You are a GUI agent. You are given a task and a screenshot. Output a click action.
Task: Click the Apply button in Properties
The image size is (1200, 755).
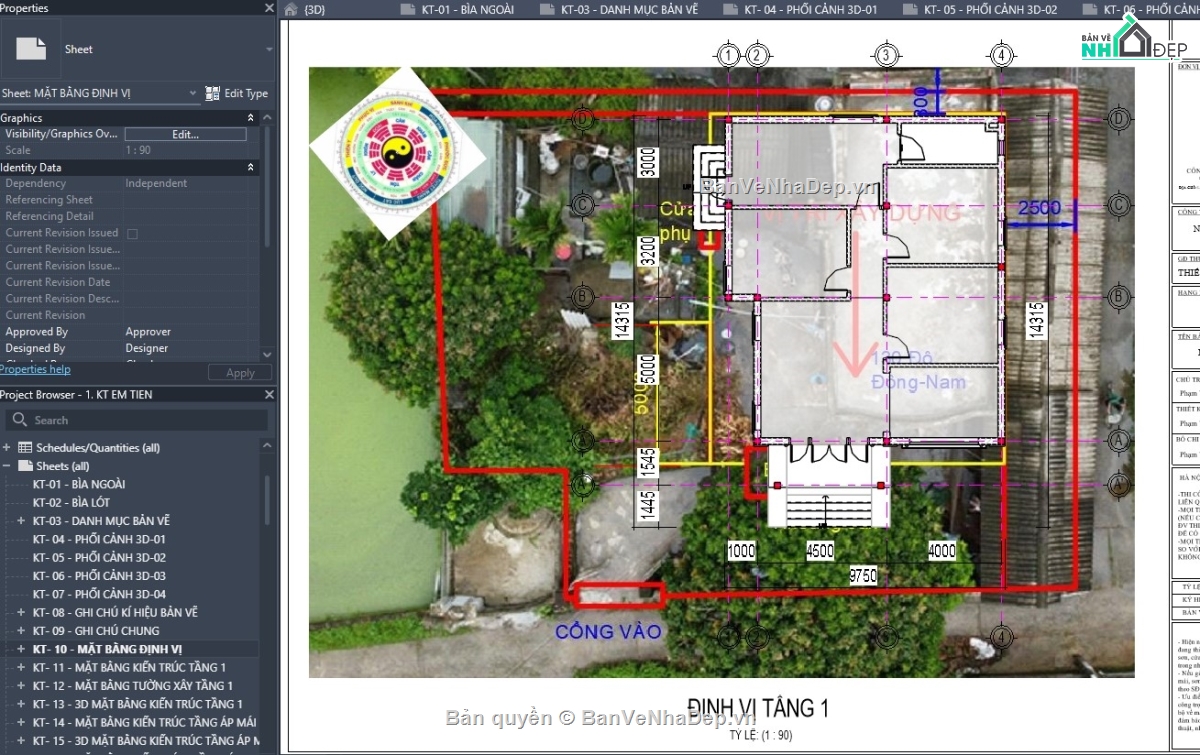pyautogui.click(x=240, y=372)
